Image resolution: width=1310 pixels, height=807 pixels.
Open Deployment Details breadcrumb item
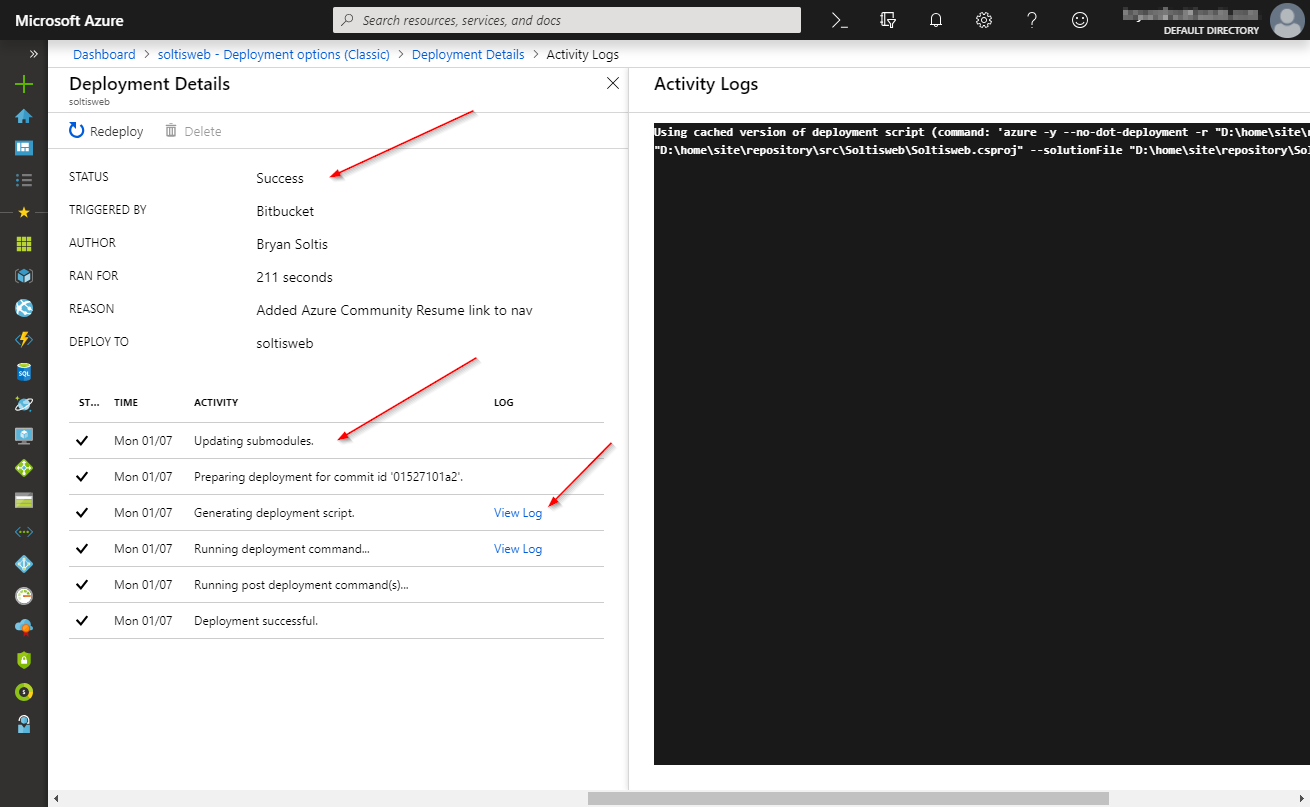click(x=467, y=54)
